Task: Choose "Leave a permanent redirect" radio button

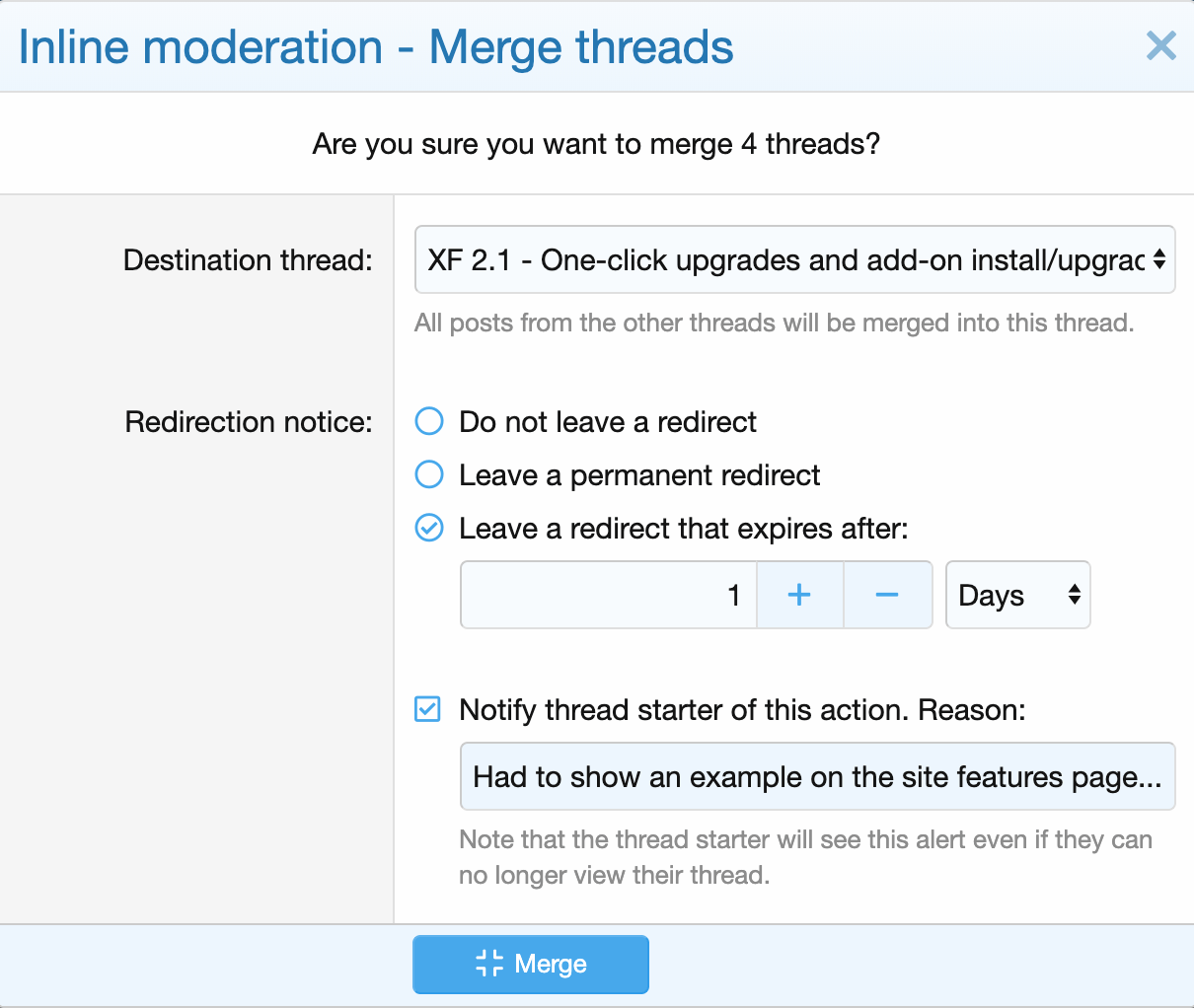Action: tap(429, 474)
